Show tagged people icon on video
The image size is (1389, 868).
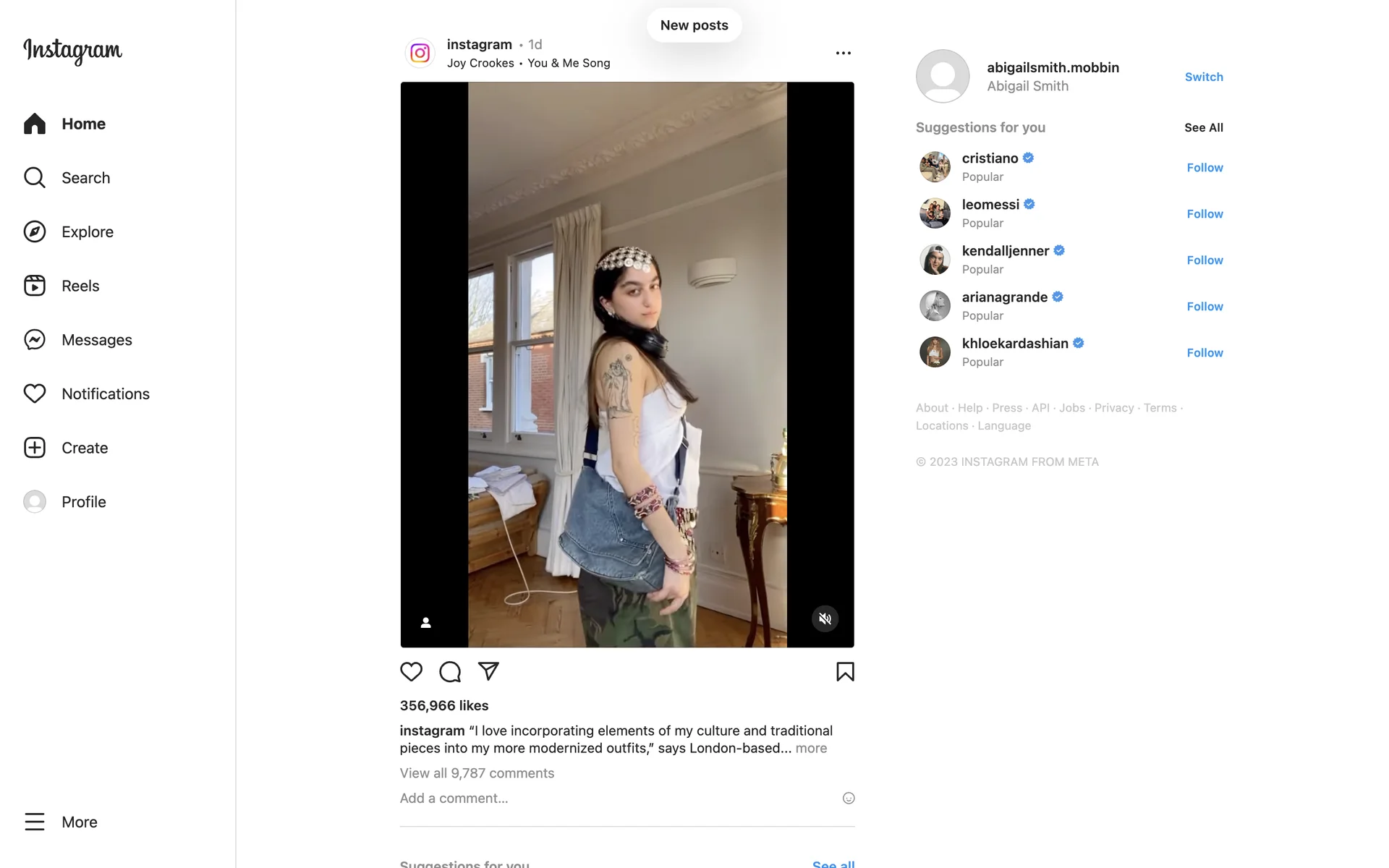[426, 622]
